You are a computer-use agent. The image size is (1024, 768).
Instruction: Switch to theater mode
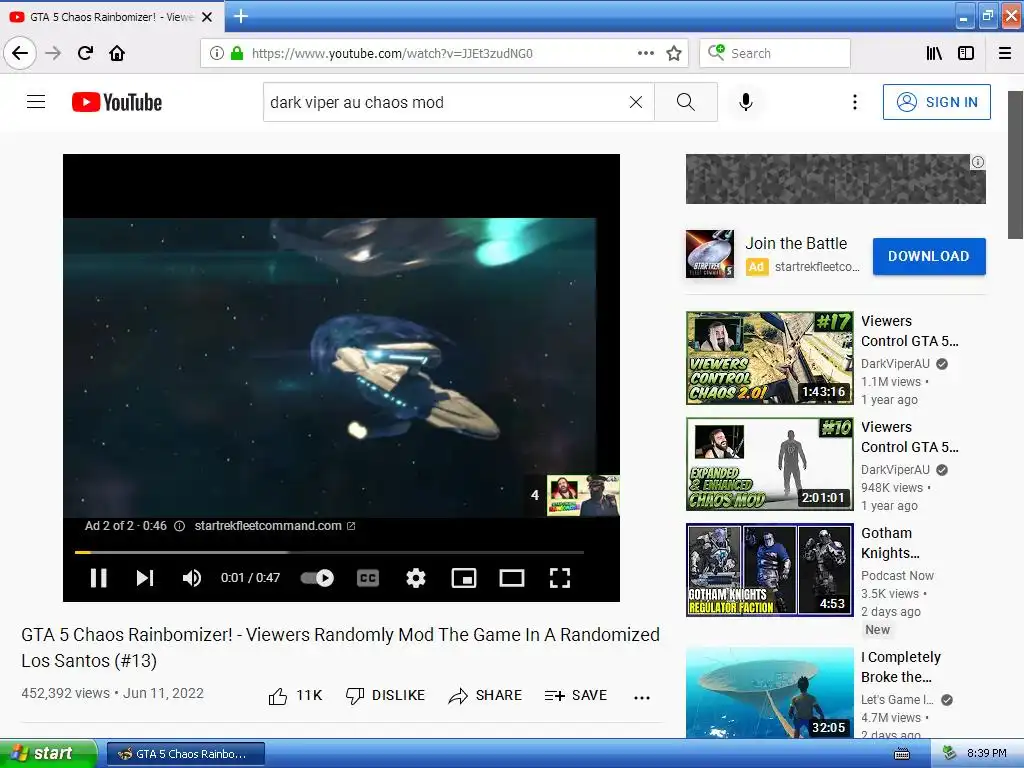click(x=511, y=578)
